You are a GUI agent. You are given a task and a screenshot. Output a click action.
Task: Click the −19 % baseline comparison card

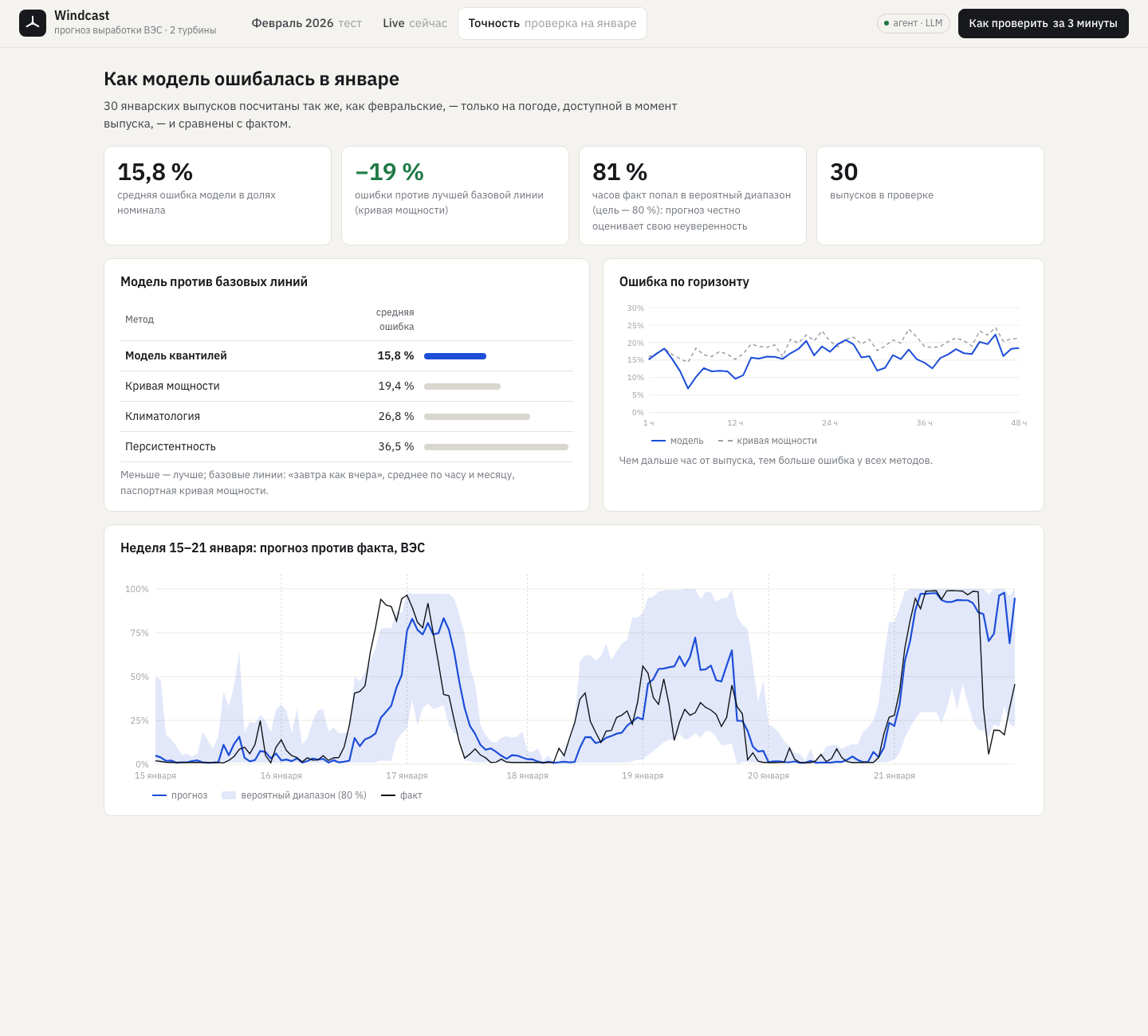(x=455, y=195)
